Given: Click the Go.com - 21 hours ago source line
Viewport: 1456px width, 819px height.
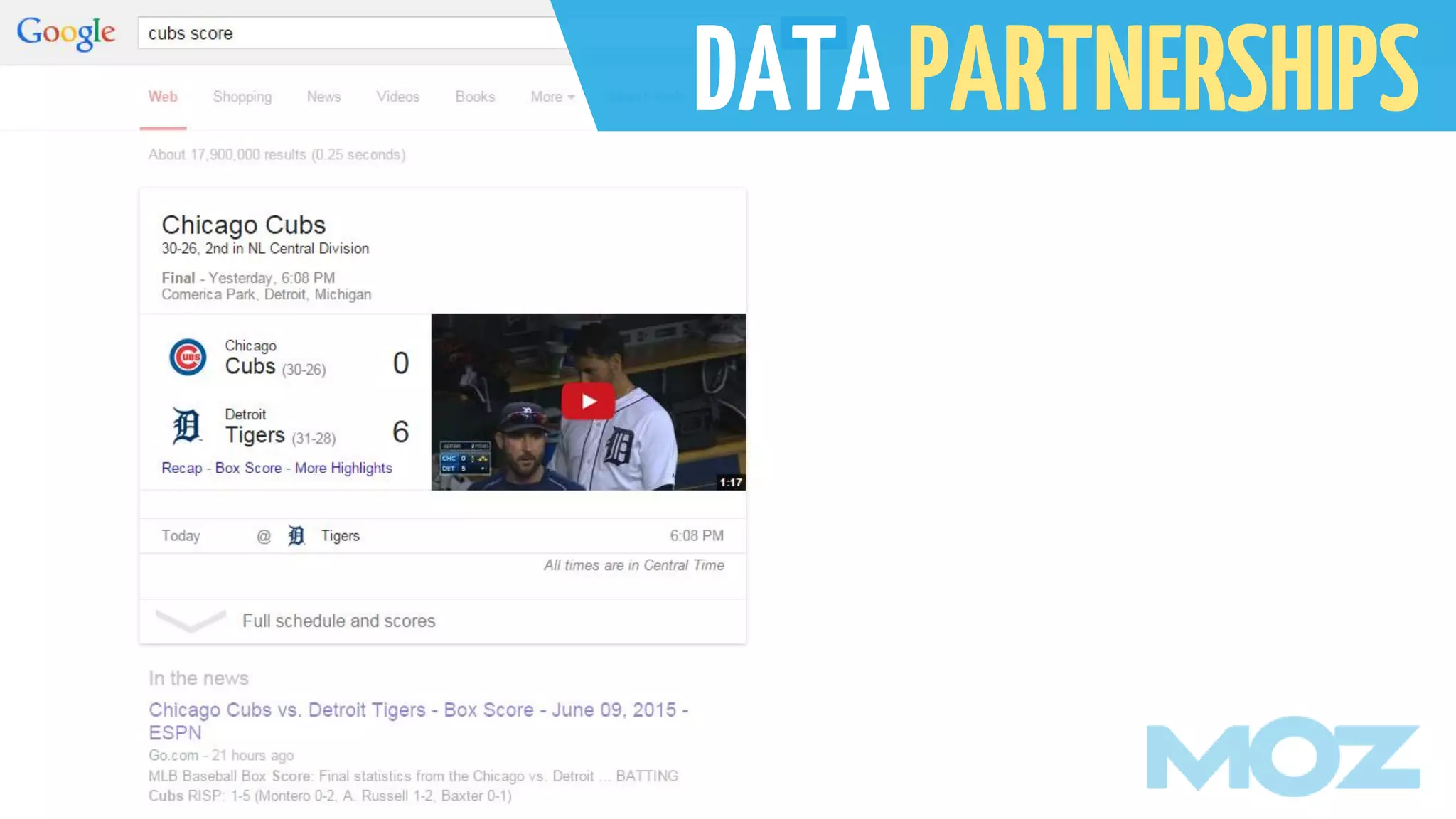Looking at the screenshot, I should tap(221, 755).
